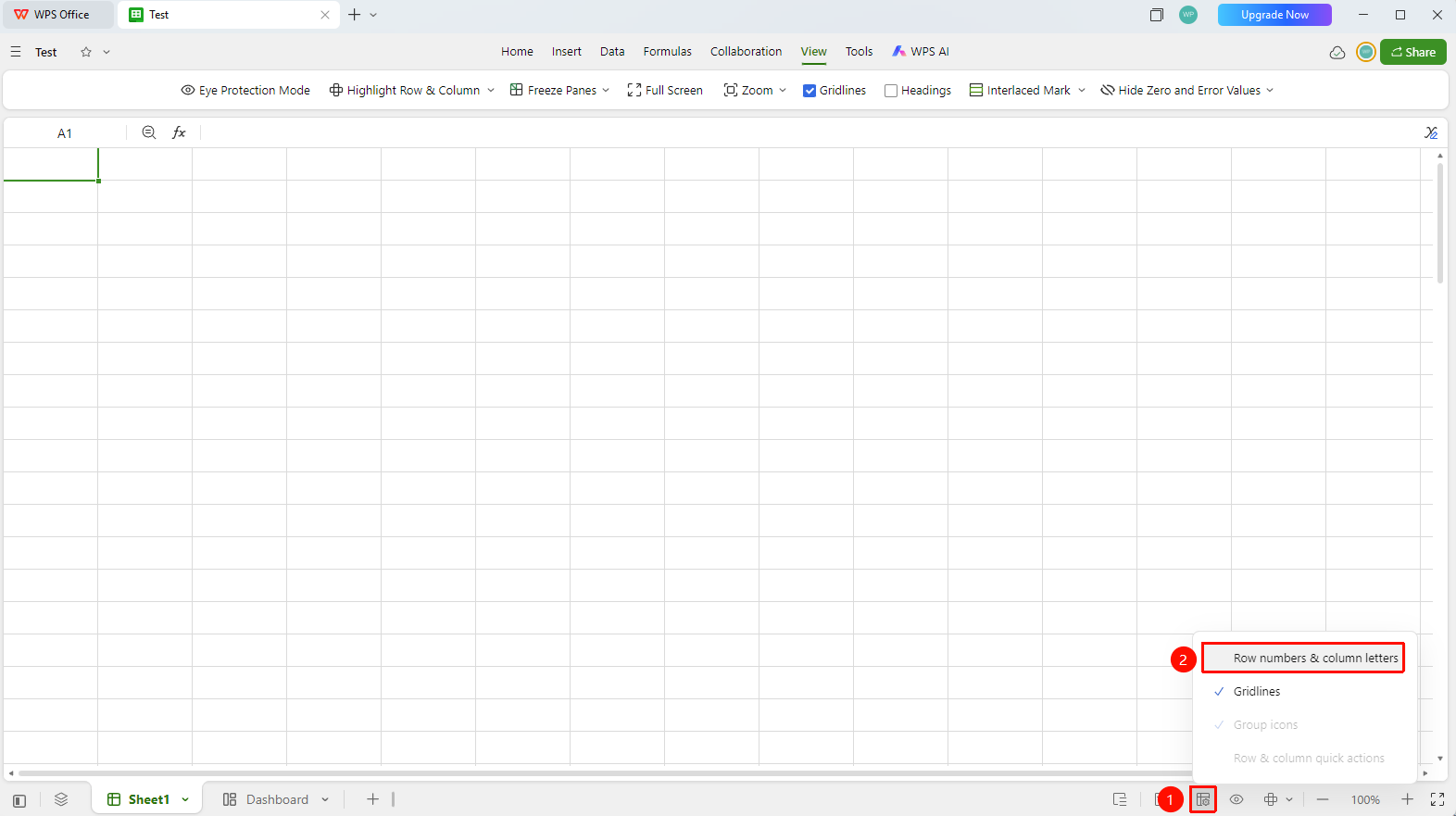
Task: Open the sheet layers icon at bottom
Action: (x=61, y=799)
